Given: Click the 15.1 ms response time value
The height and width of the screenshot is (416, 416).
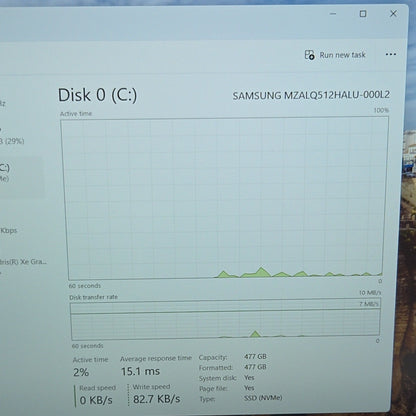Looking at the screenshot, I should [x=140, y=371].
